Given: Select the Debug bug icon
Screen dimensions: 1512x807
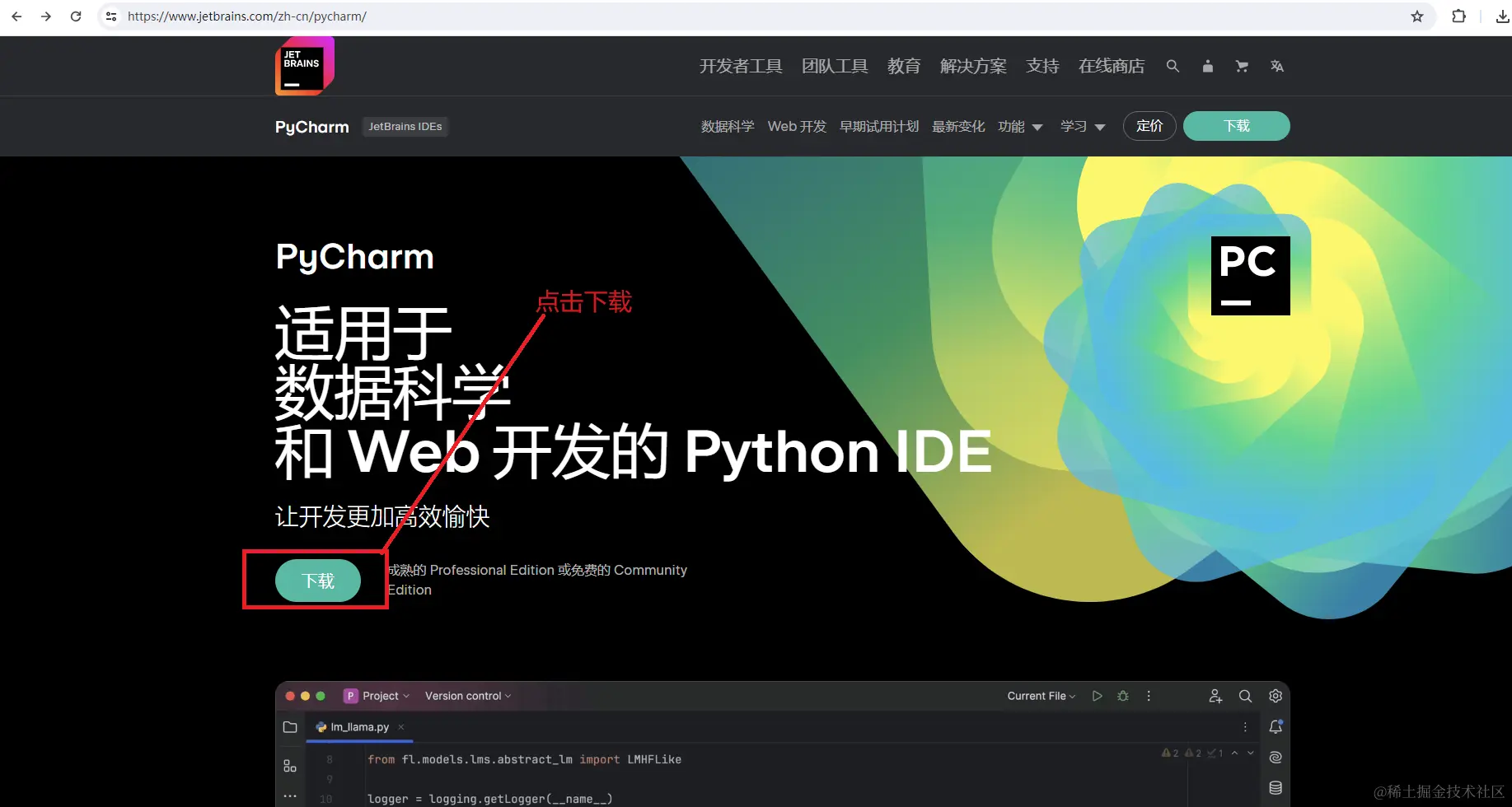Looking at the screenshot, I should coord(1122,696).
